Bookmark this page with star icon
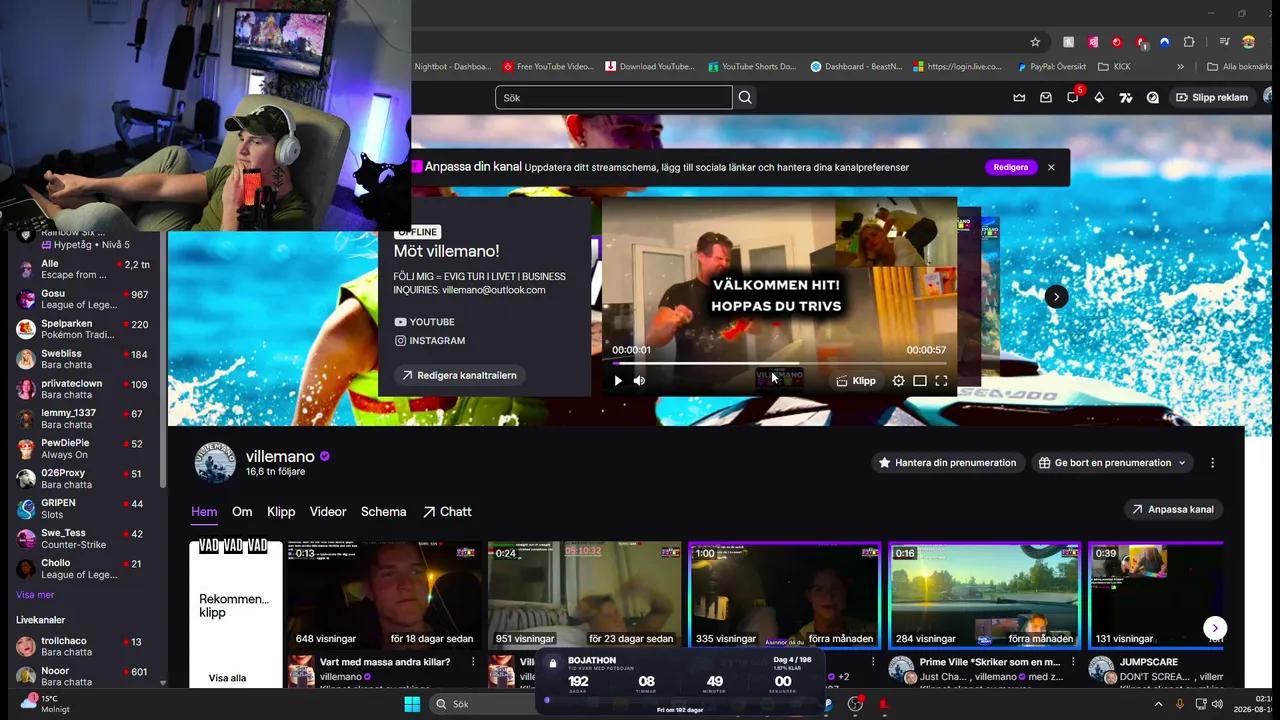Viewport: 1280px width, 720px height. pos(1035,42)
